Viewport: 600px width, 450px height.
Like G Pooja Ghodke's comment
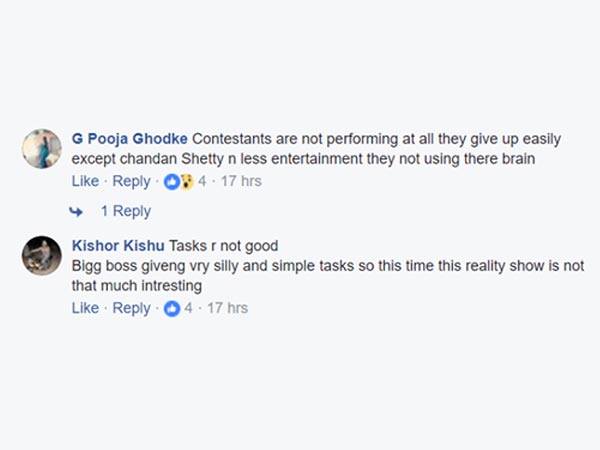coord(85,181)
